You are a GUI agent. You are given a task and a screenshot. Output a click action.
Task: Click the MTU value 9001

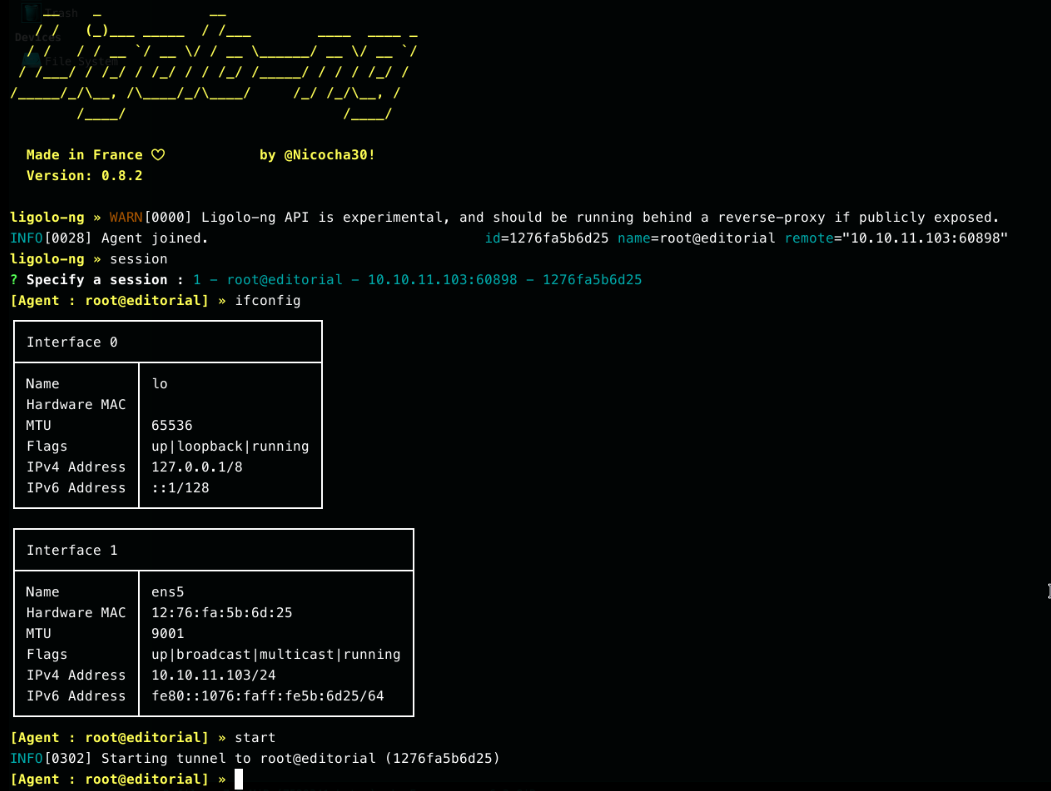click(168, 633)
